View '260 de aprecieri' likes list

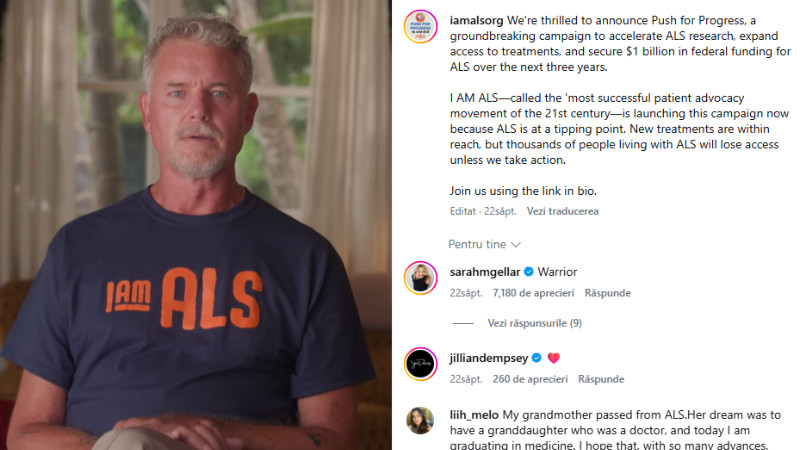[x=530, y=379]
